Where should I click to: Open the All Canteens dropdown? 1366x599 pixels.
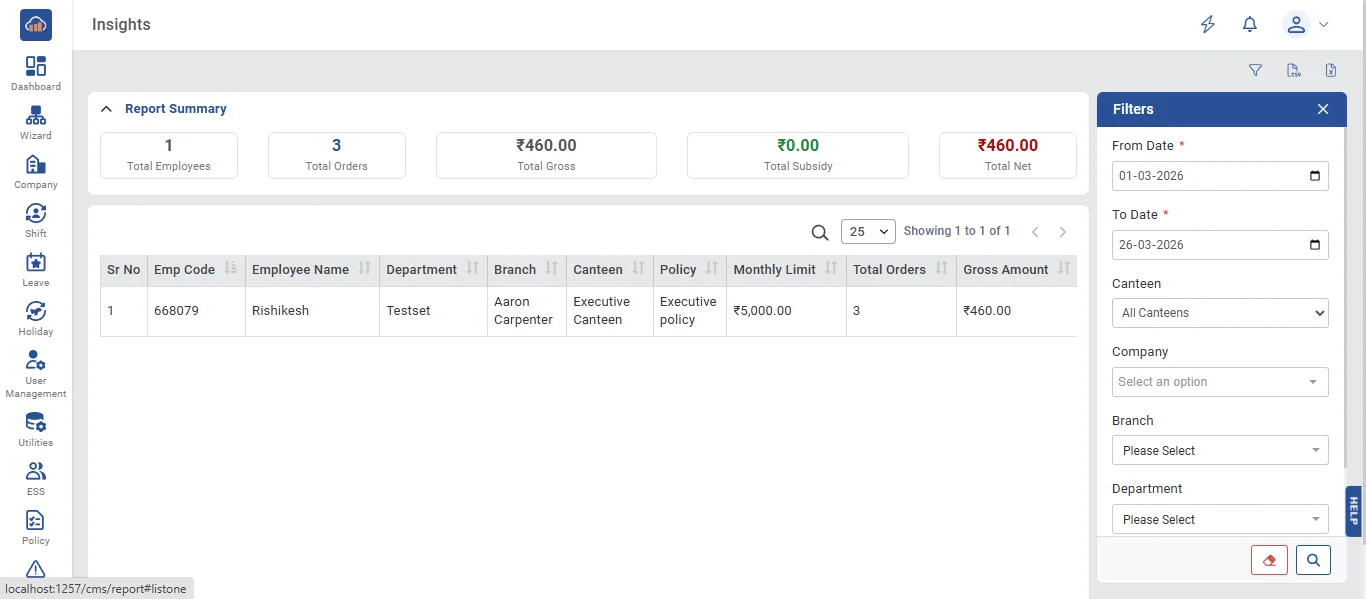[x=1220, y=313]
